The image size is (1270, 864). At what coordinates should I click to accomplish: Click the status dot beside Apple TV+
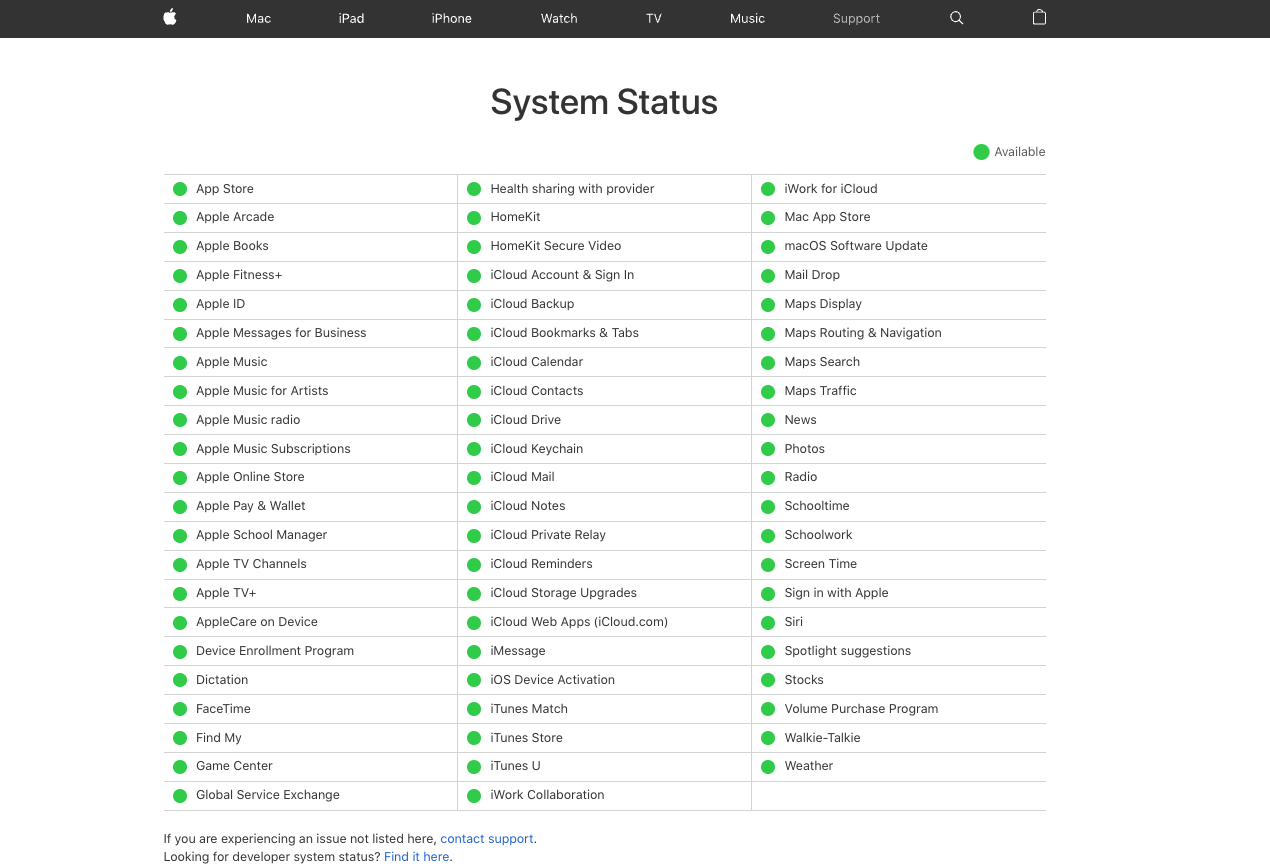[x=180, y=594]
